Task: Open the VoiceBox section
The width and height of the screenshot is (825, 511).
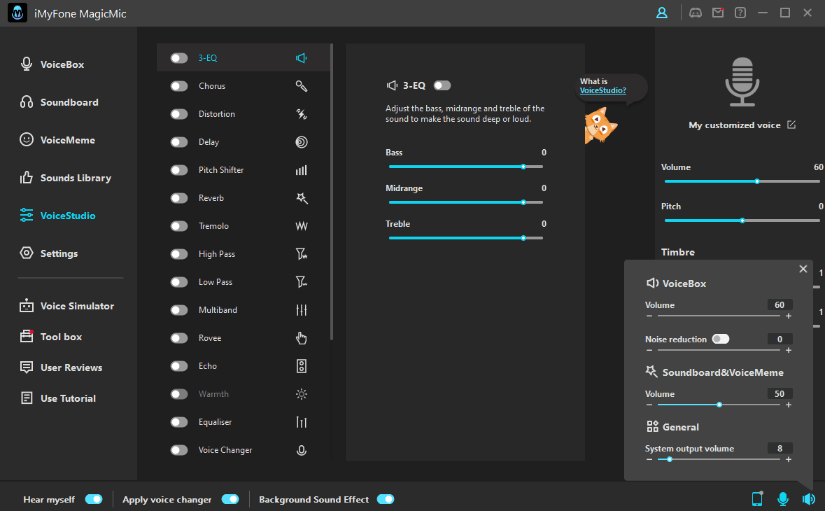Action: (x=52, y=64)
